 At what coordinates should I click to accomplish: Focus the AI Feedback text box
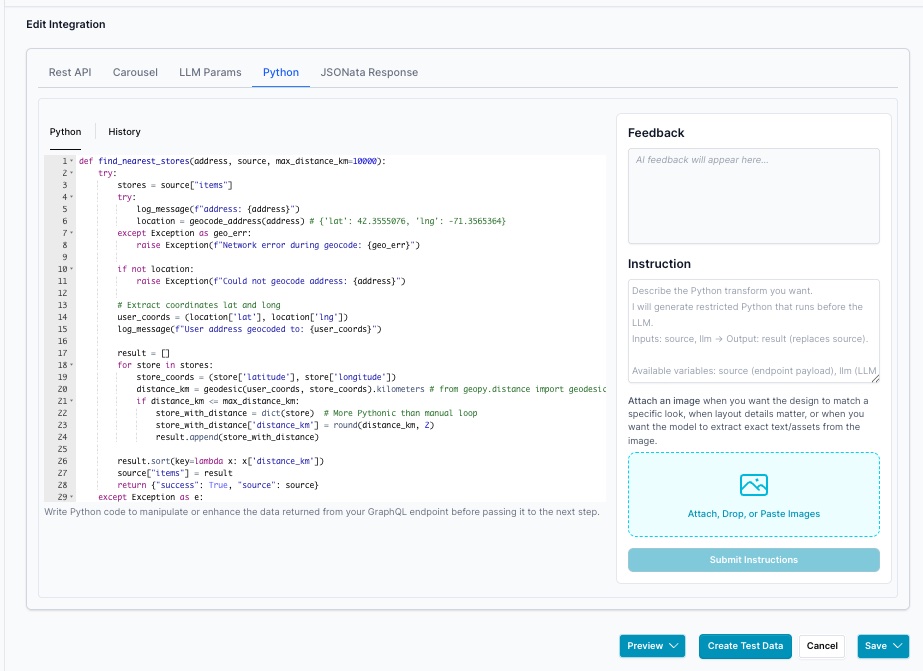coord(753,195)
